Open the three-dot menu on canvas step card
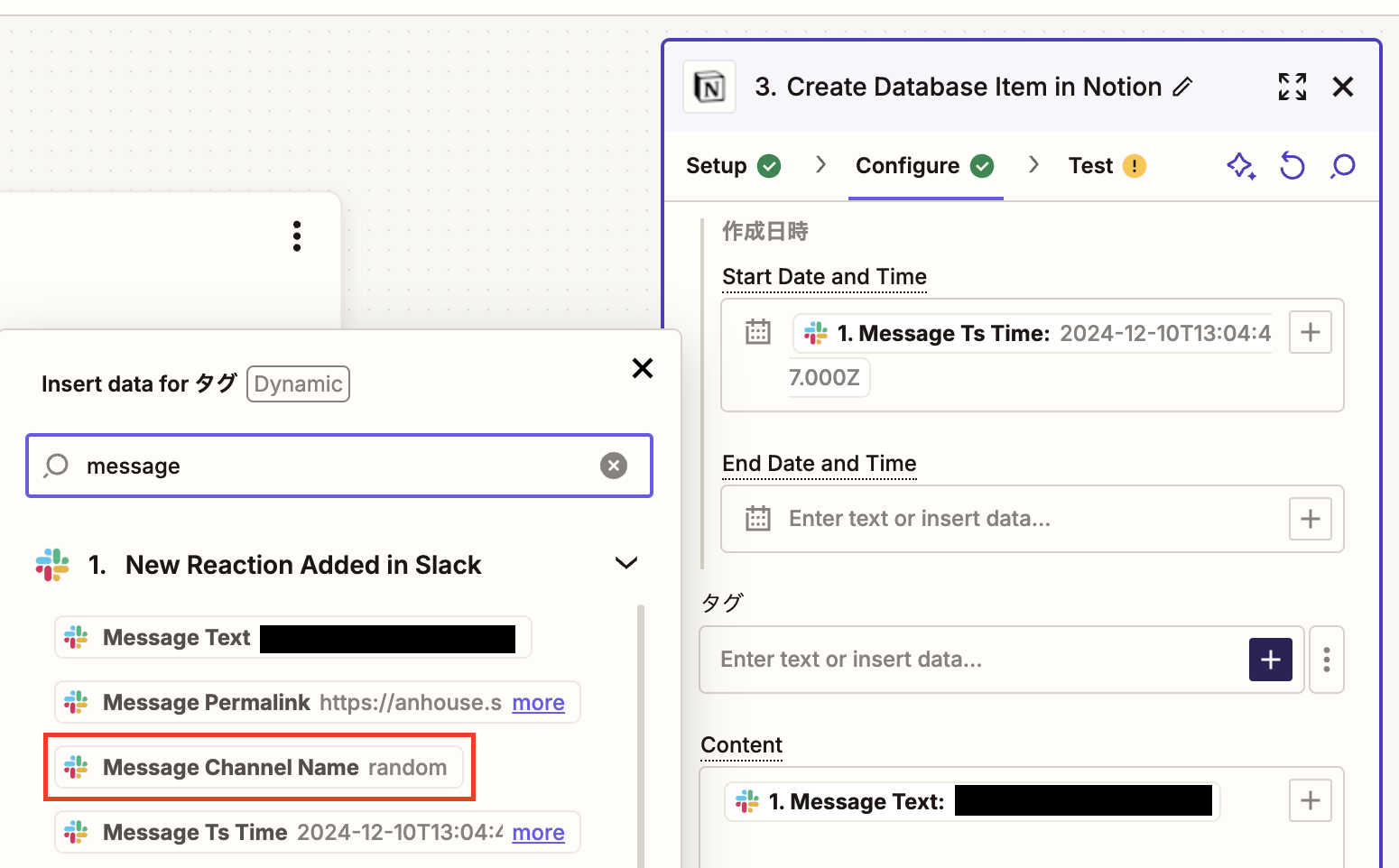 [x=297, y=235]
